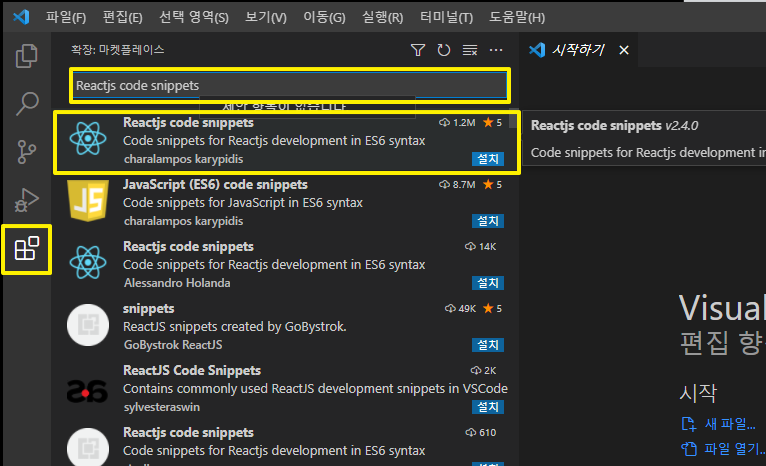766x466 pixels.
Task: Open the Run and Debug view
Action: pos(26,200)
